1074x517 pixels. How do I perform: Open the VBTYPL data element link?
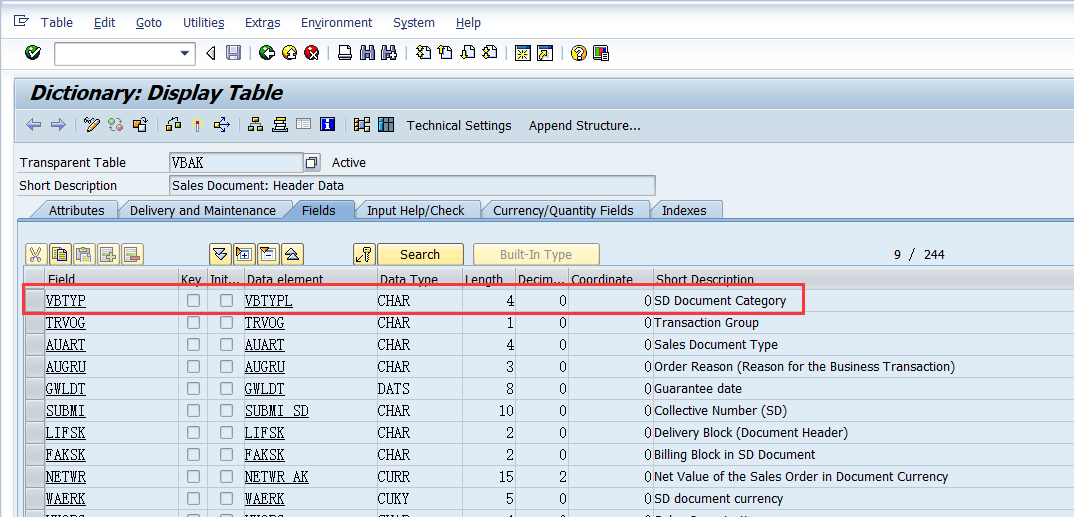[x=268, y=301]
